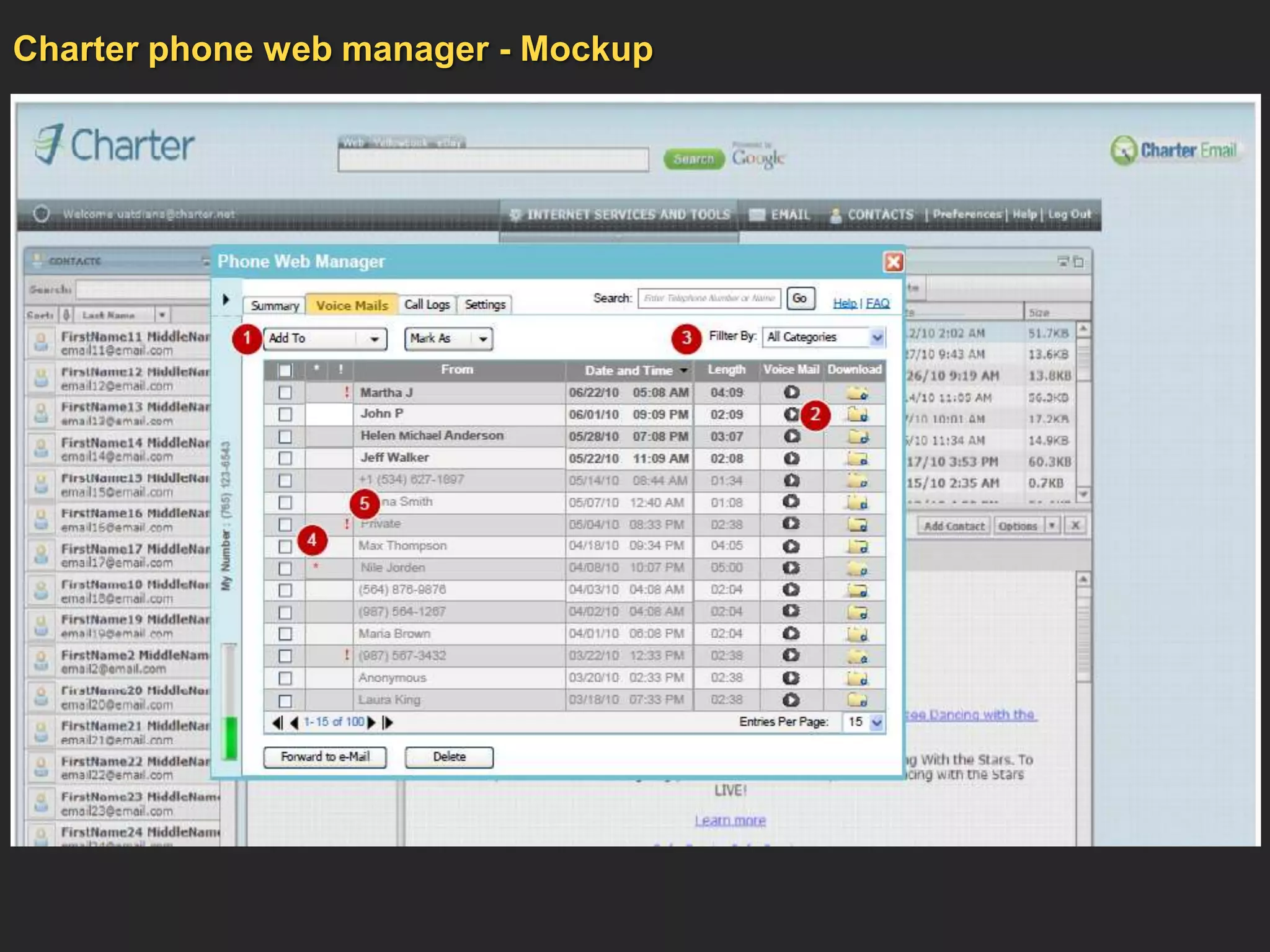Open Charter Email logo link
The height and width of the screenshot is (952, 1270).
point(1176,150)
